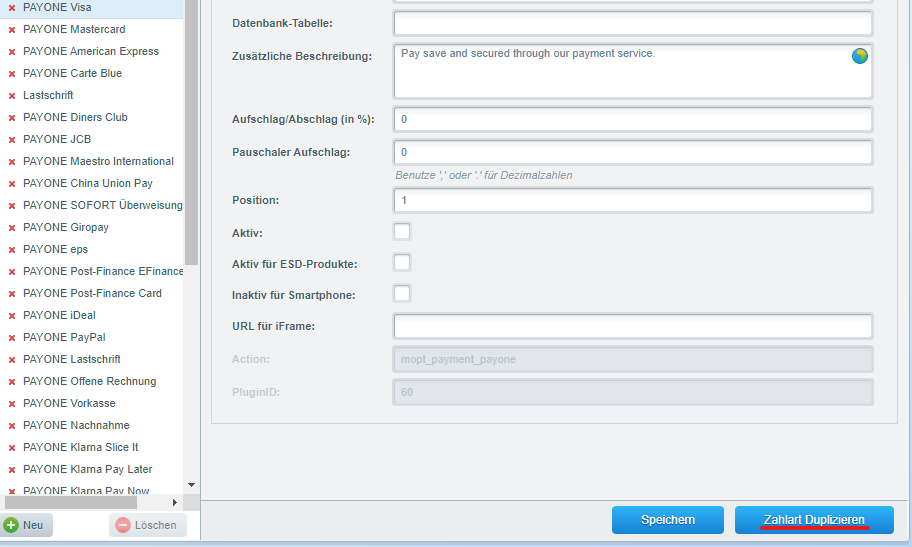Click the disabled Action field

(633, 360)
